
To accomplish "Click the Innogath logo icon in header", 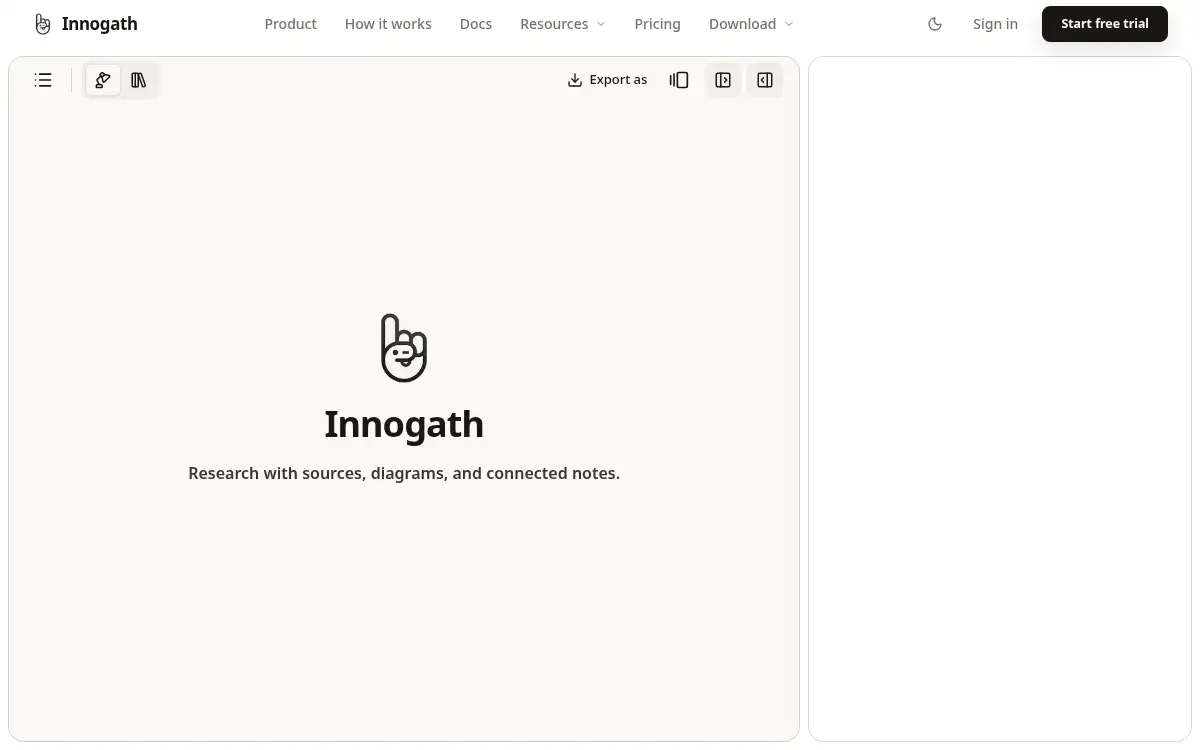I will pos(42,24).
